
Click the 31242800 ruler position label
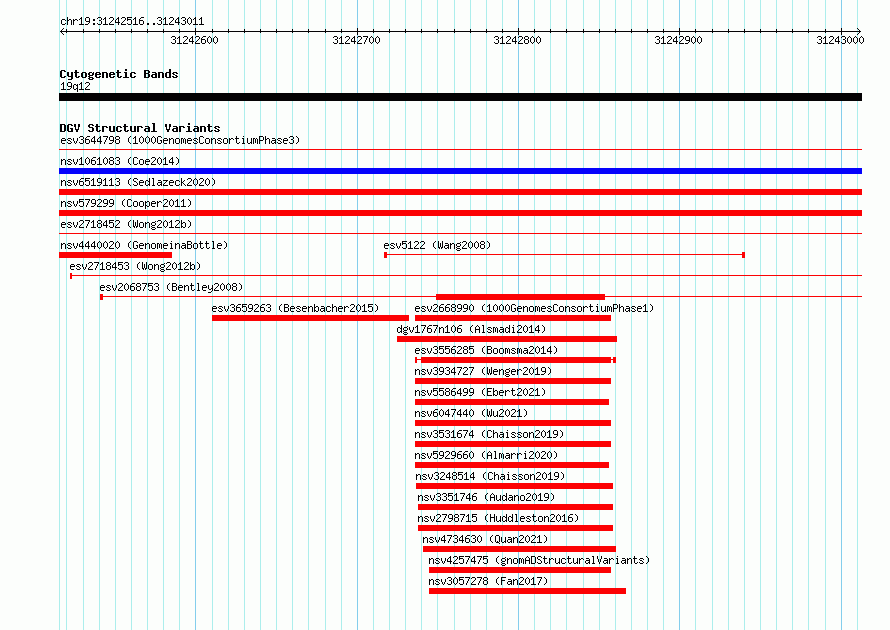click(518, 40)
